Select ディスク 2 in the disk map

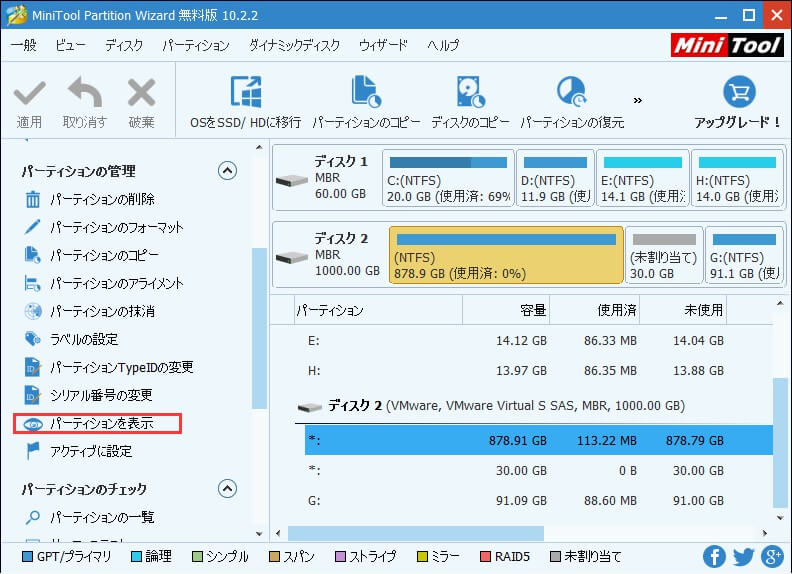[x=329, y=255]
